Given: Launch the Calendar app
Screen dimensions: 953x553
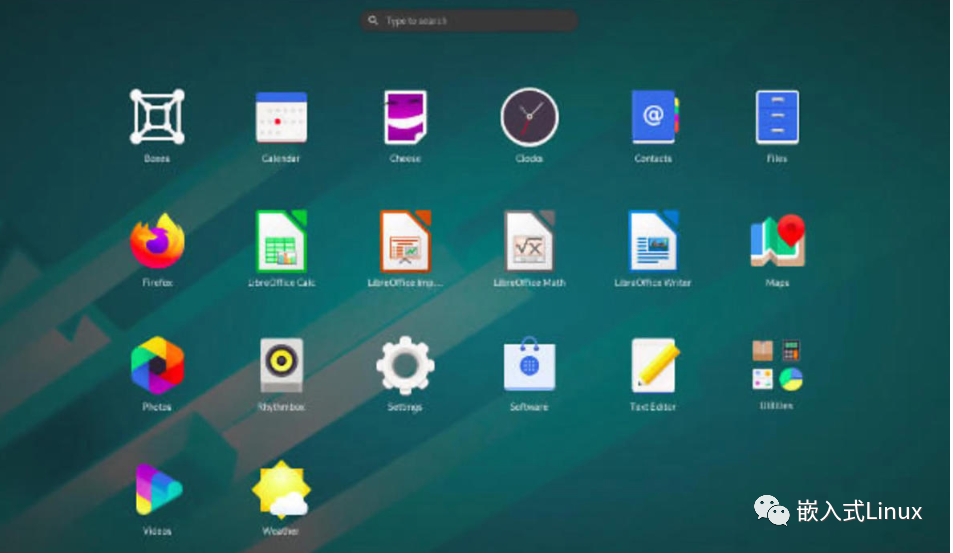Looking at the screenshot, I should coord(281,117).
